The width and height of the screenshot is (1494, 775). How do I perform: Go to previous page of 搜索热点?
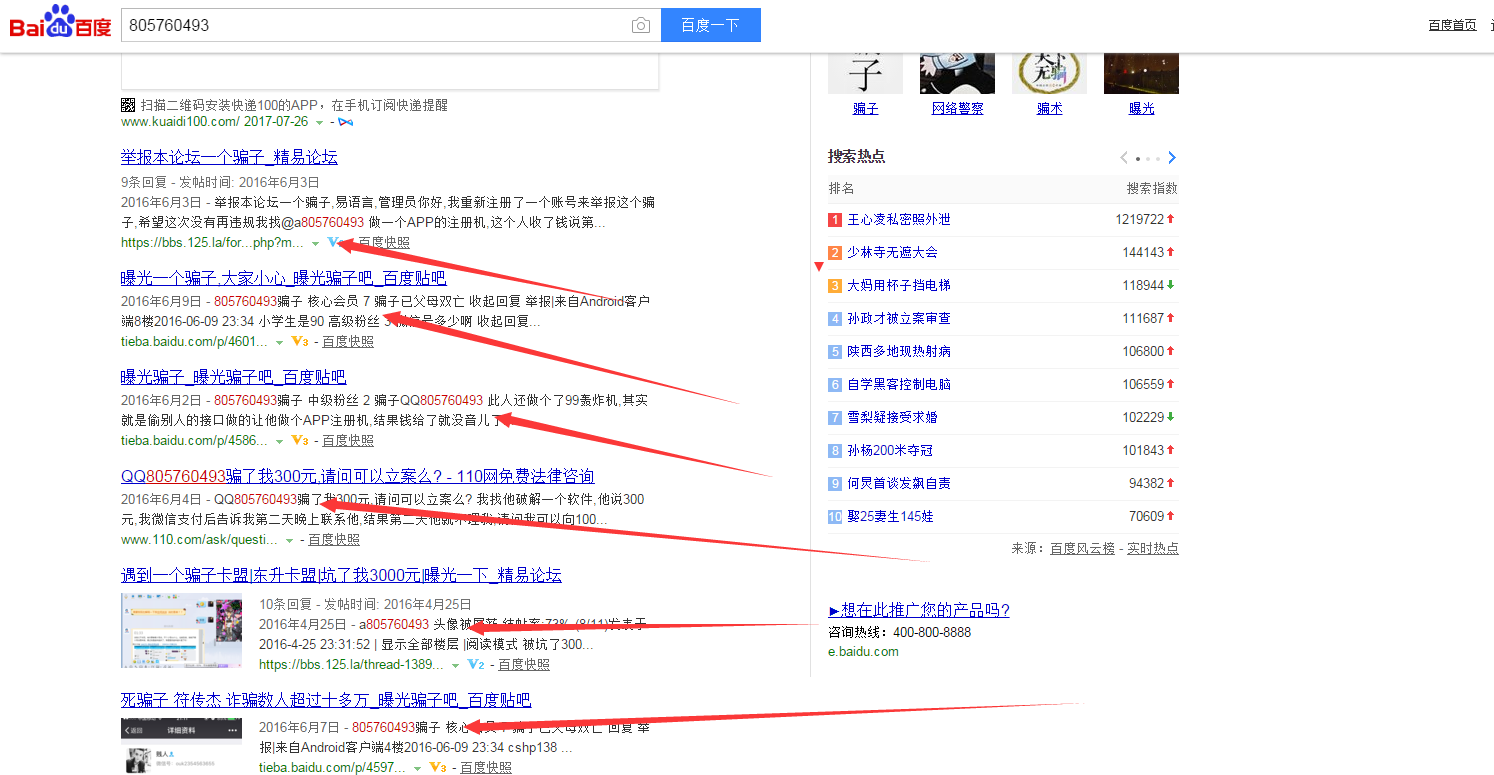point(1124,158)
